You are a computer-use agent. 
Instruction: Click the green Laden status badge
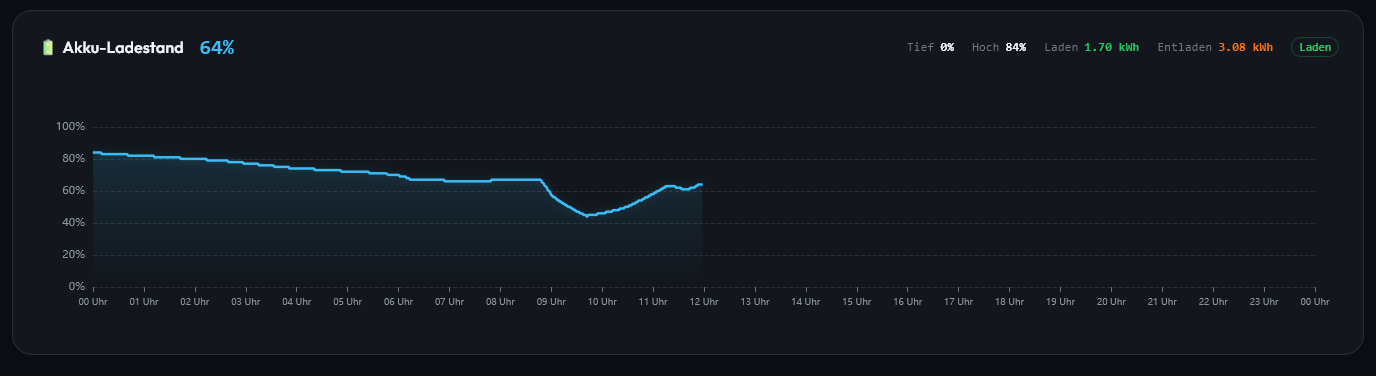pos(1314,47)
